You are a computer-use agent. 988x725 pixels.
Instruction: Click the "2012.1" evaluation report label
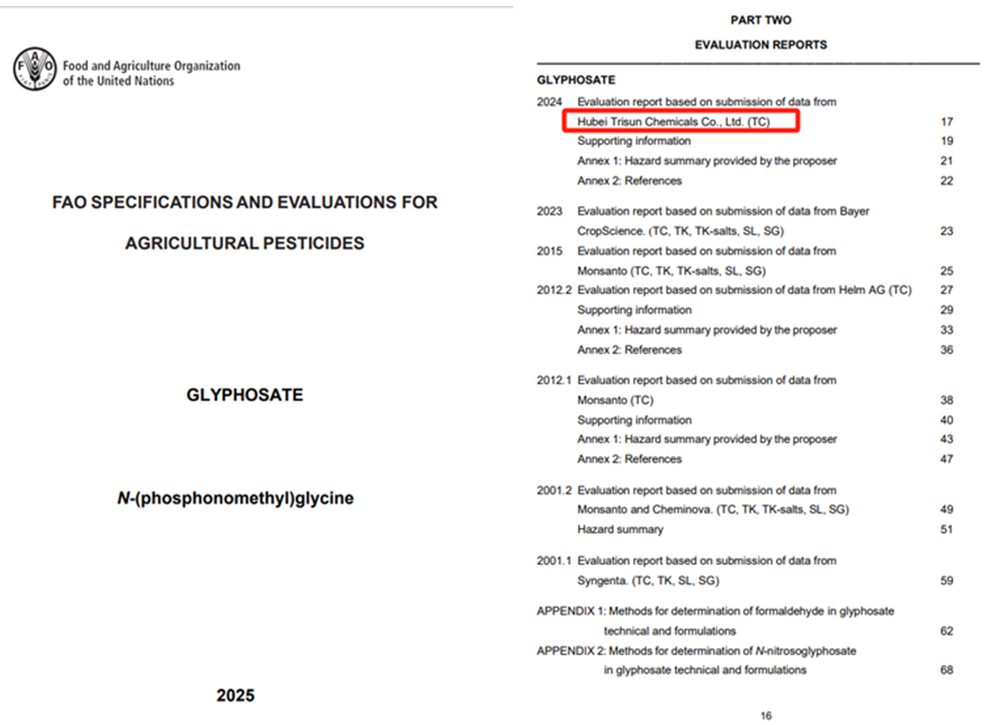click(554, 380)
